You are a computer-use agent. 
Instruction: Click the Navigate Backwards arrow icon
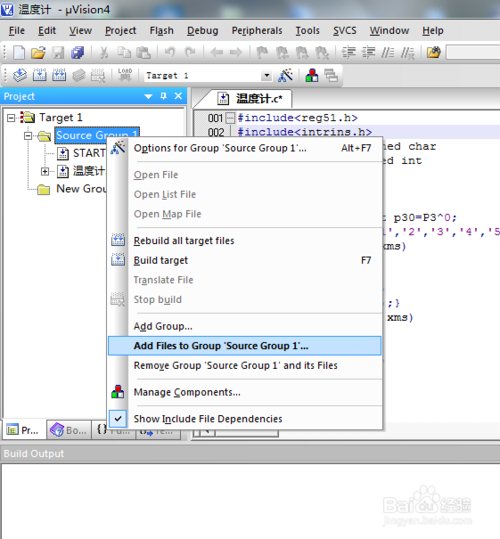click(216, 53)
